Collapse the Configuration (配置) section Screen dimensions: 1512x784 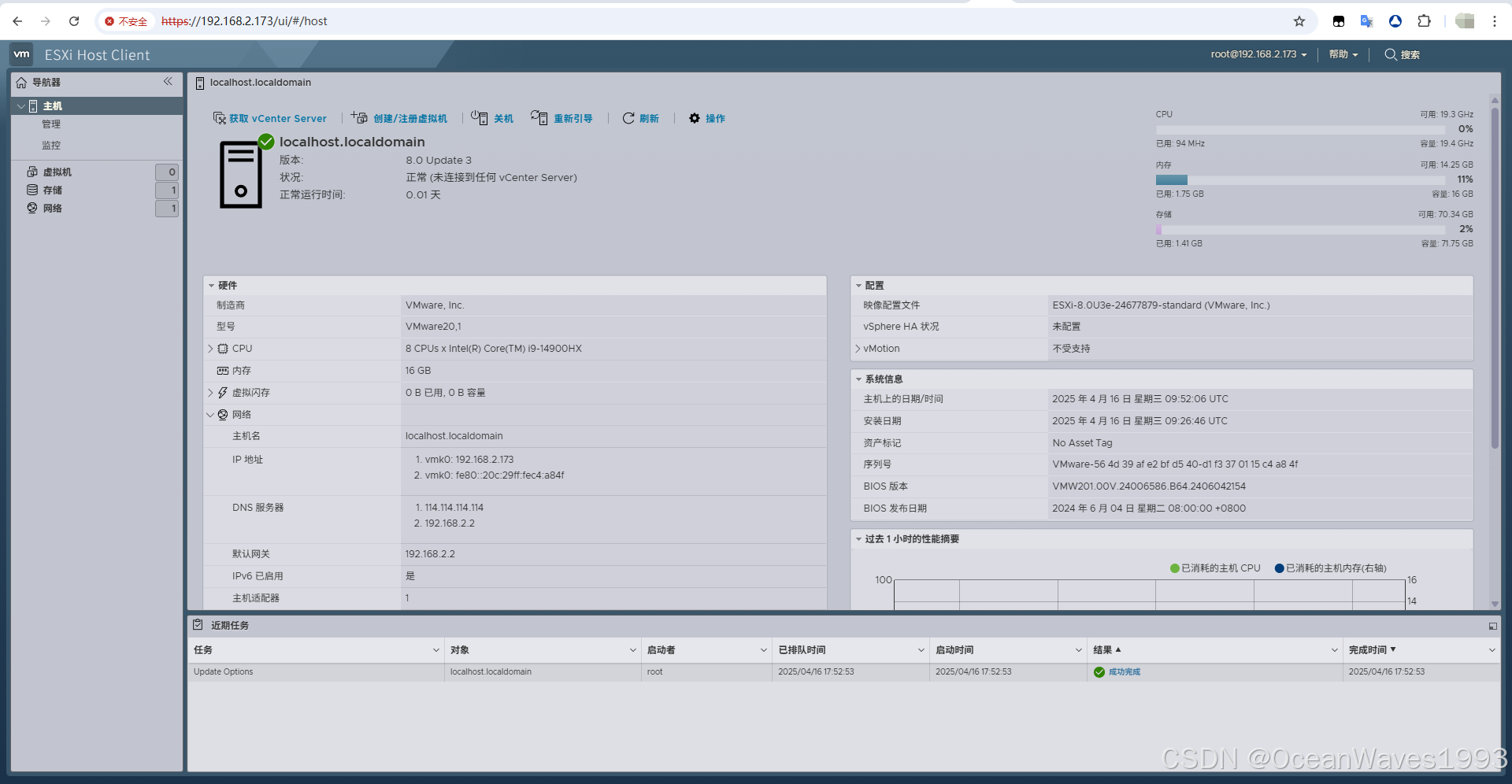[858, 286]
